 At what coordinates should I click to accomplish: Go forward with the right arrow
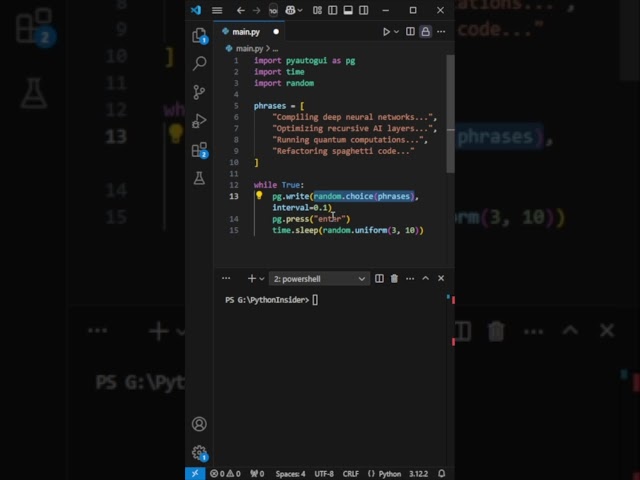click(x=256, y=10)
